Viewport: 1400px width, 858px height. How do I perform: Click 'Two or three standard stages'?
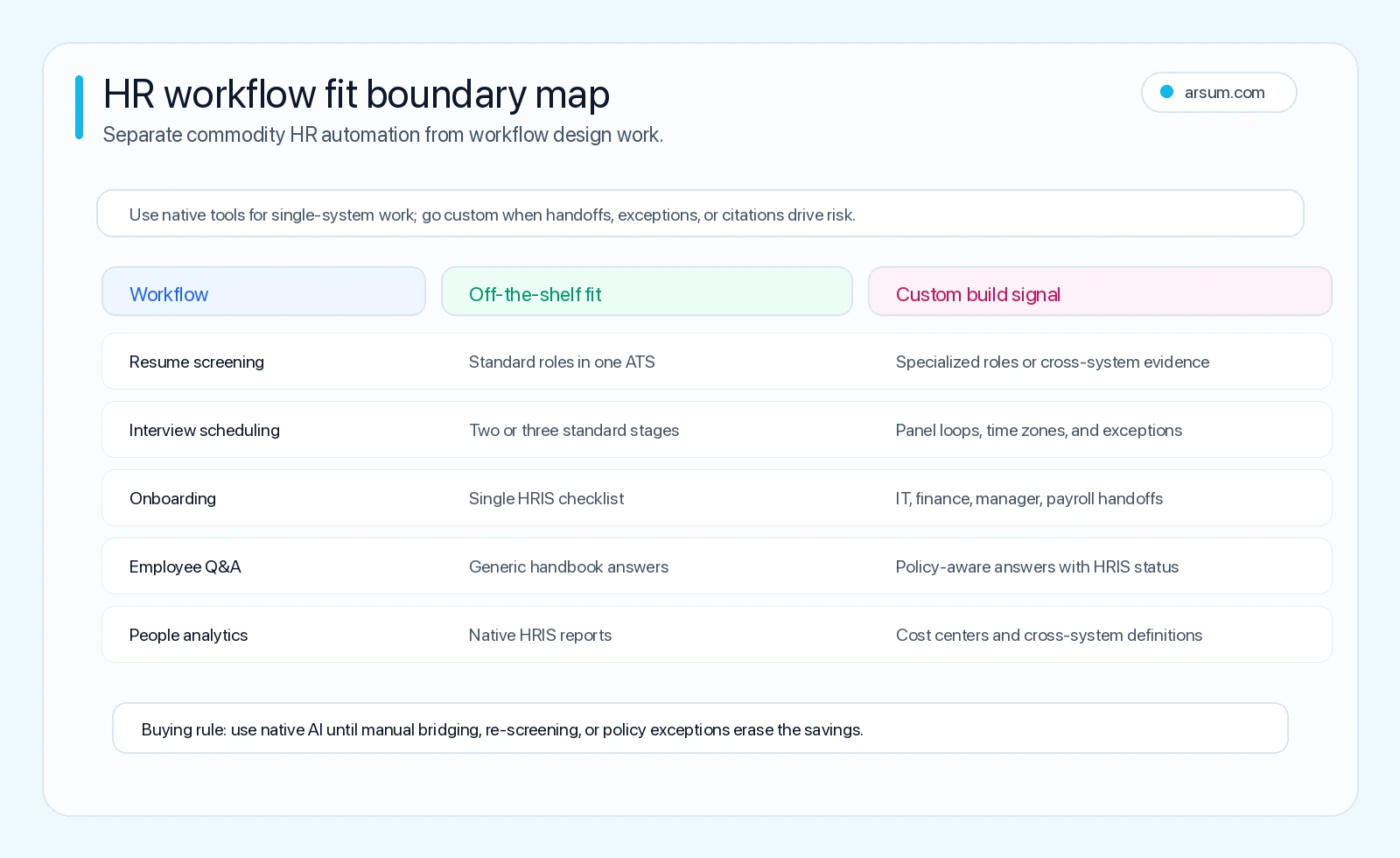[x=574, y=430]
